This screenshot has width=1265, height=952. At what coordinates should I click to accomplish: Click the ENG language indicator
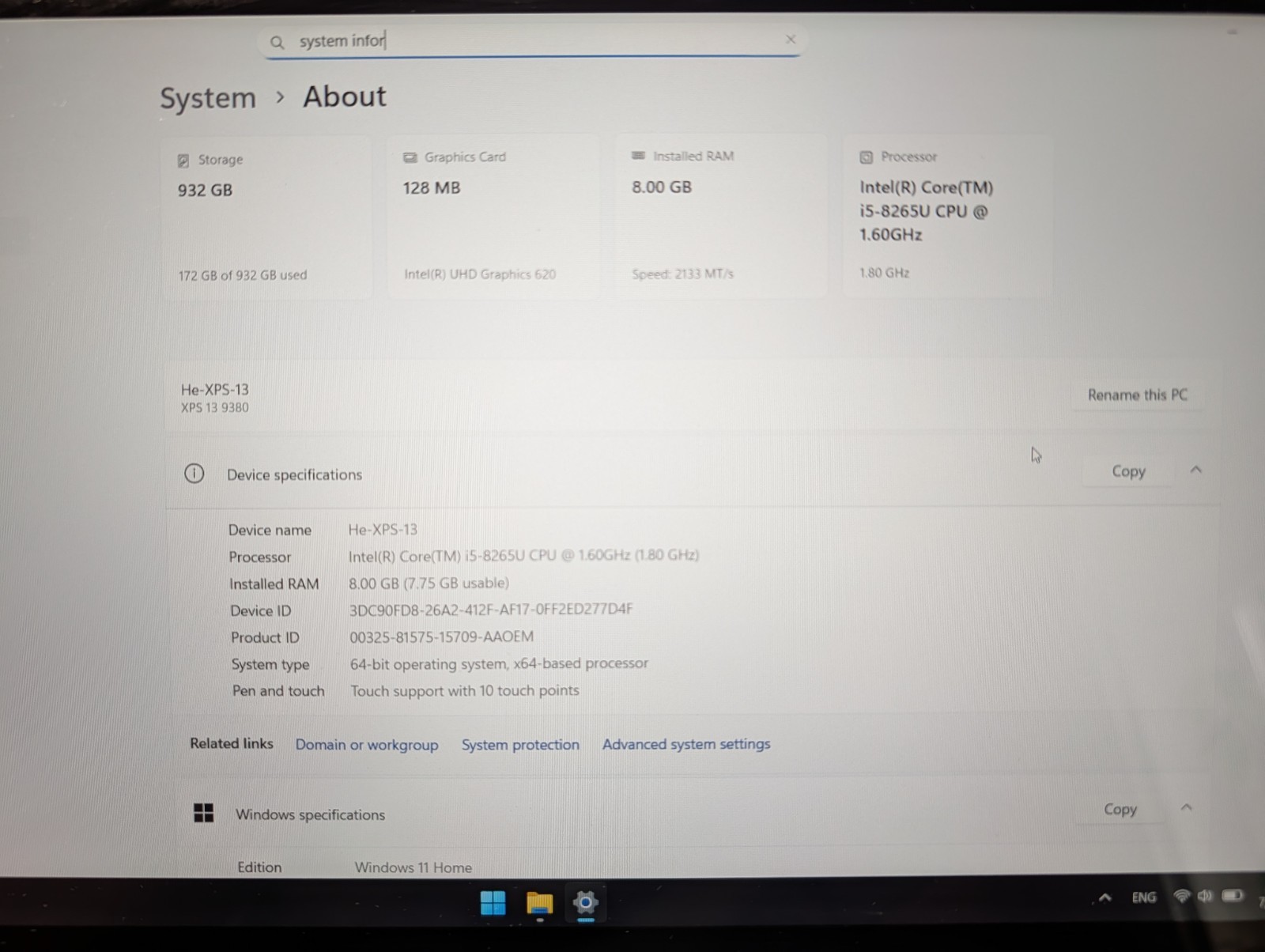point(1144,897)
